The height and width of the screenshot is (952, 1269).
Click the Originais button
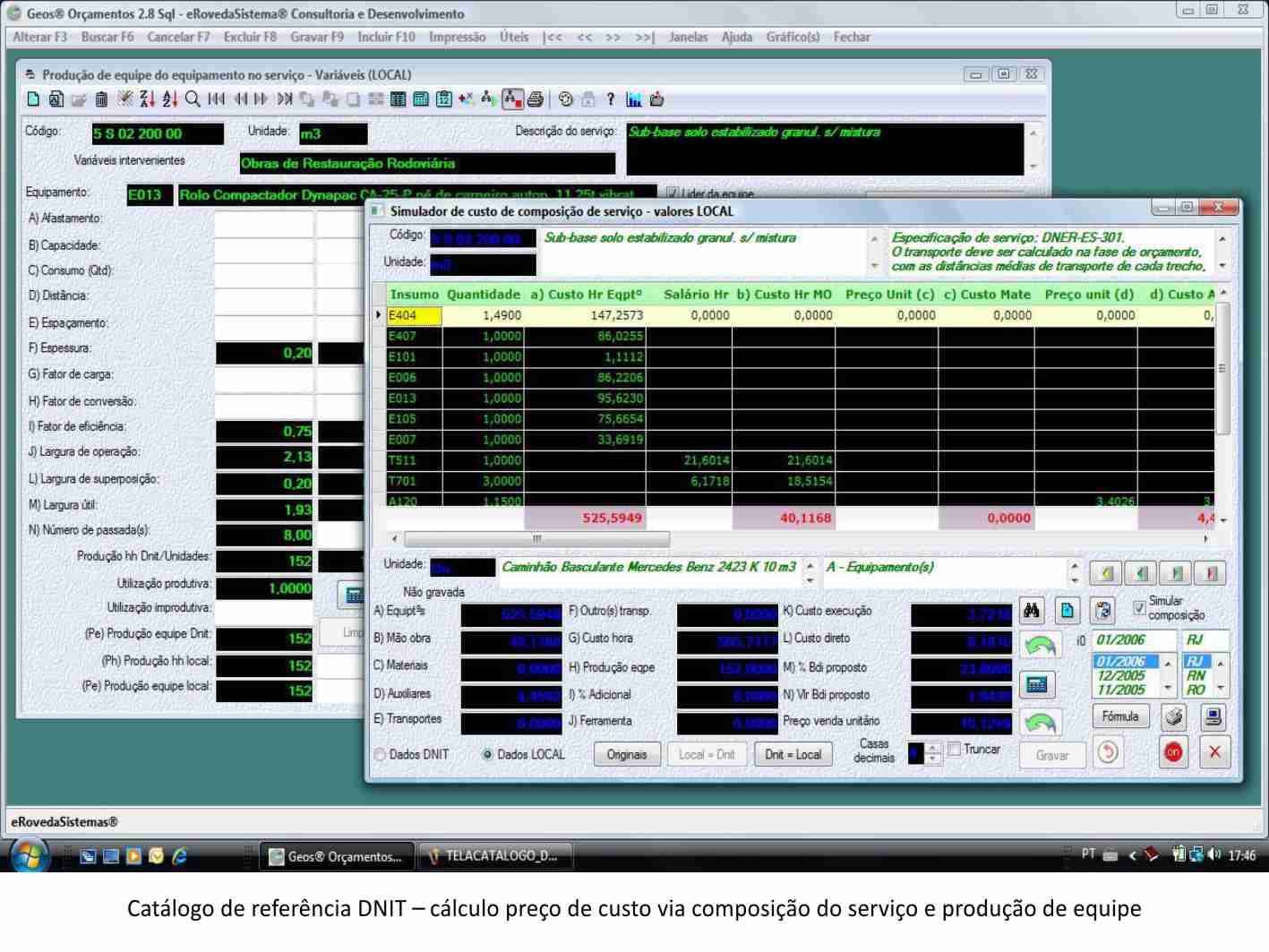[x=627, y=754]
